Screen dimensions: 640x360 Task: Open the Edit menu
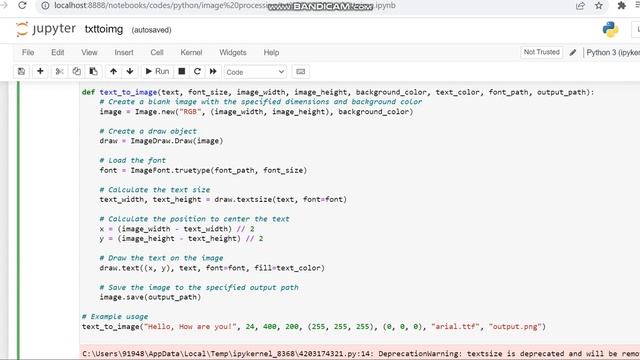[x=58, y=52]
